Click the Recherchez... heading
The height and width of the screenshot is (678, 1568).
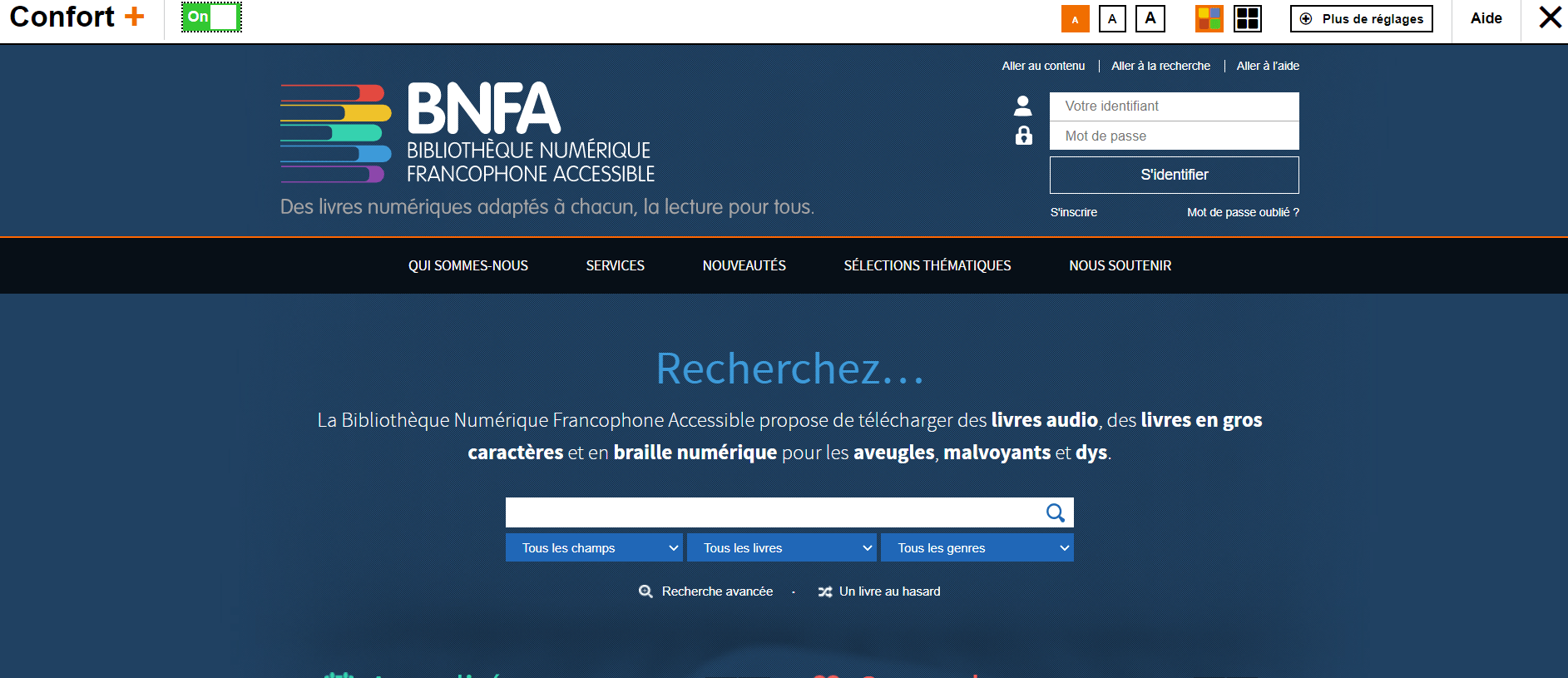pos(789,369)
